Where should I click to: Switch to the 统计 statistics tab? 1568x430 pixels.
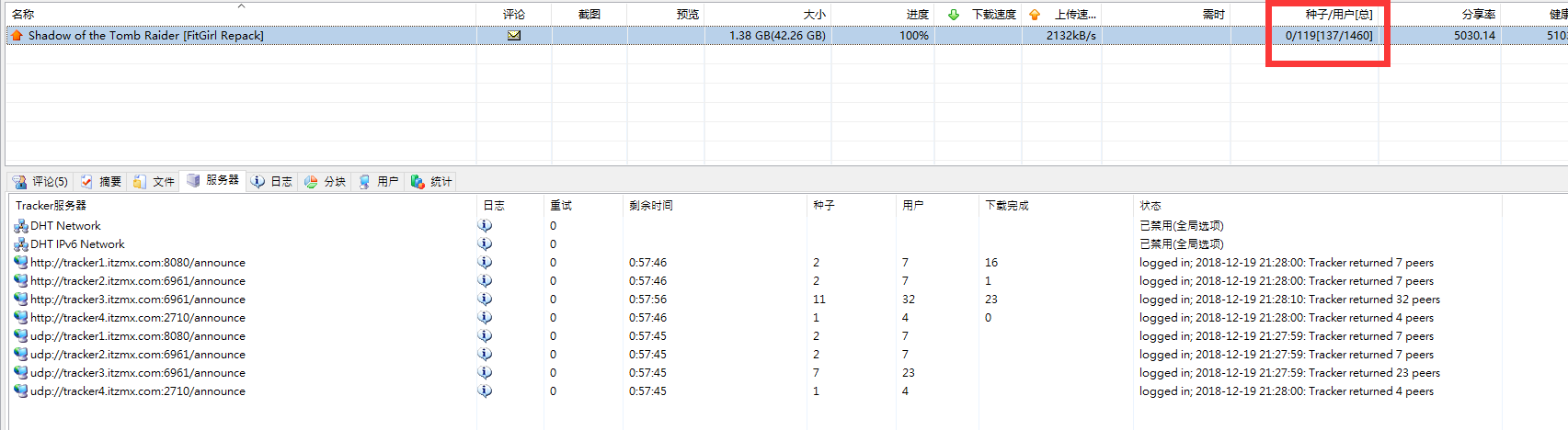coord(431,182)
